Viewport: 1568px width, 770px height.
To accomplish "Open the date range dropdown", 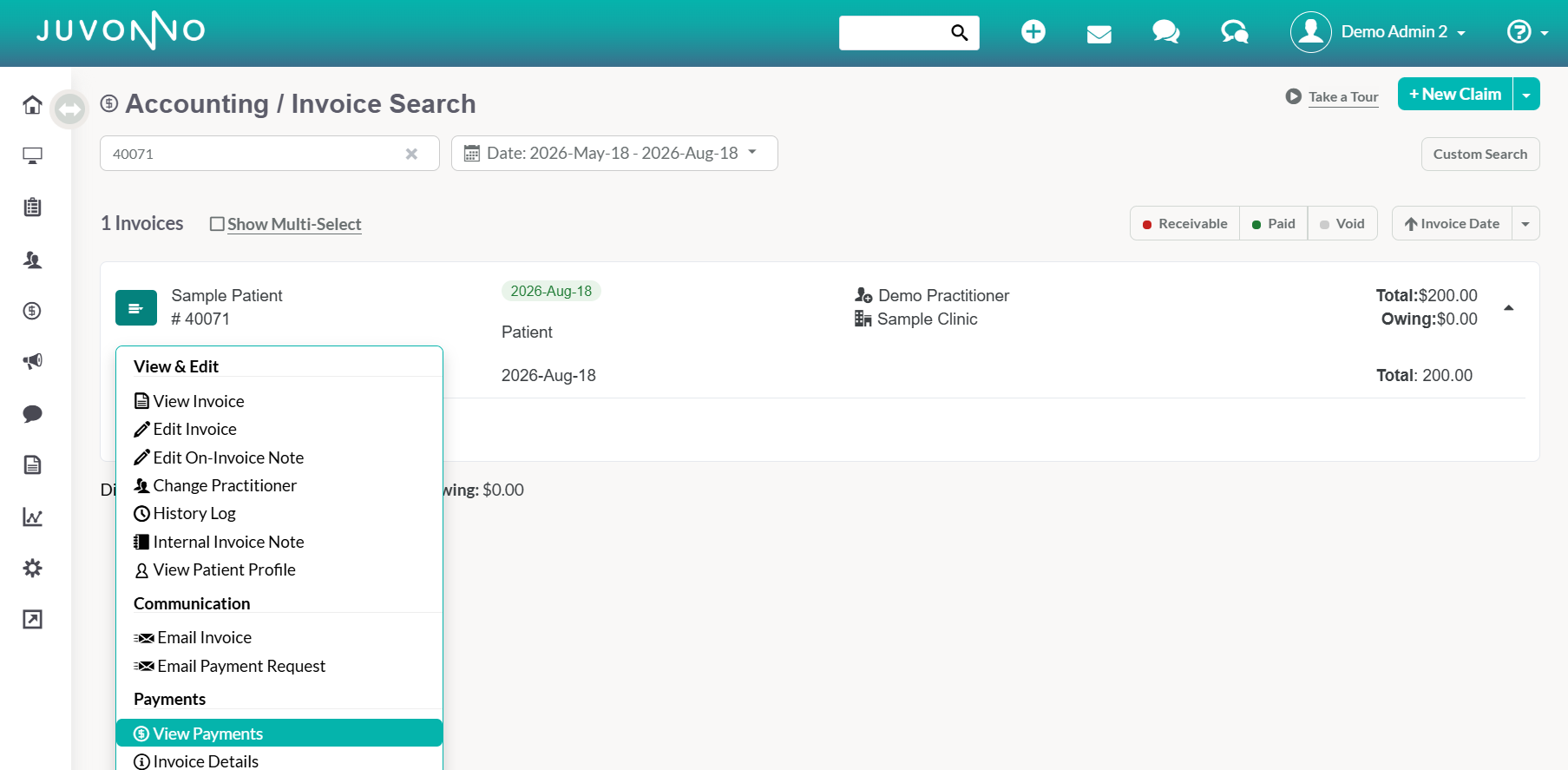I will pyautogui.click(x=614, y=154).
